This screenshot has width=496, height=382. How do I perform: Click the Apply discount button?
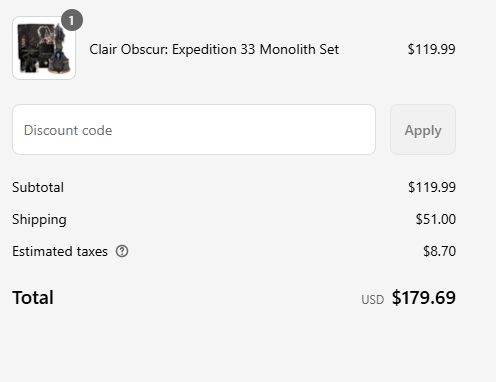point(423,130)
